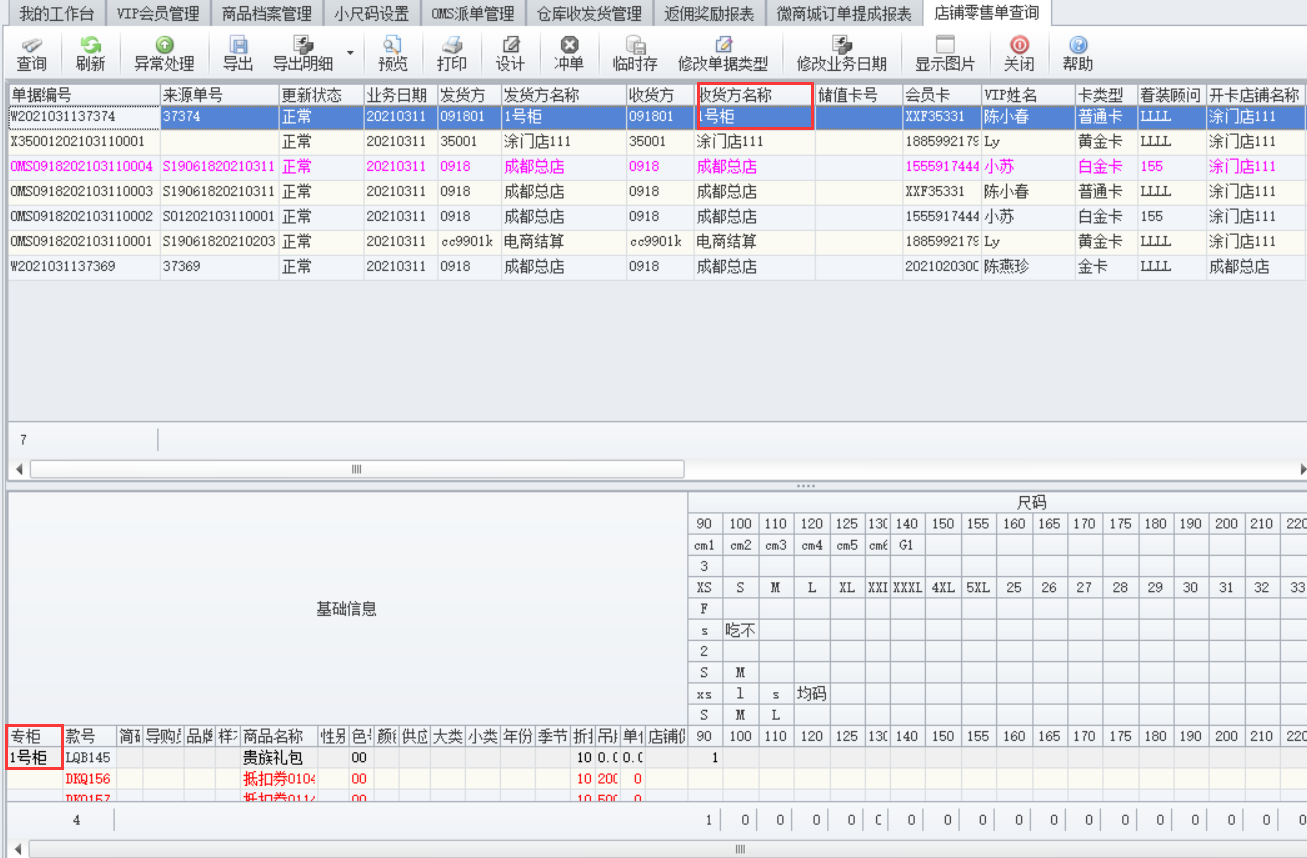The width and height of the screenshot is (1307, 858).
Task: Sort by 单据编号 column header
Action: tap(84, 95)
